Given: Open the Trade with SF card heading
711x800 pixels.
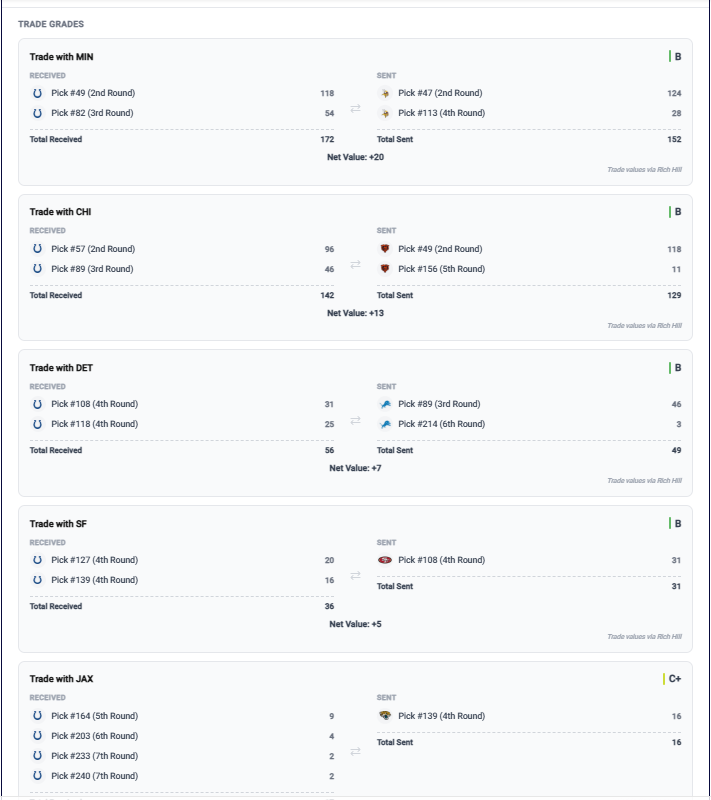Looking at the screenshot, I should [x=58, y=523].
